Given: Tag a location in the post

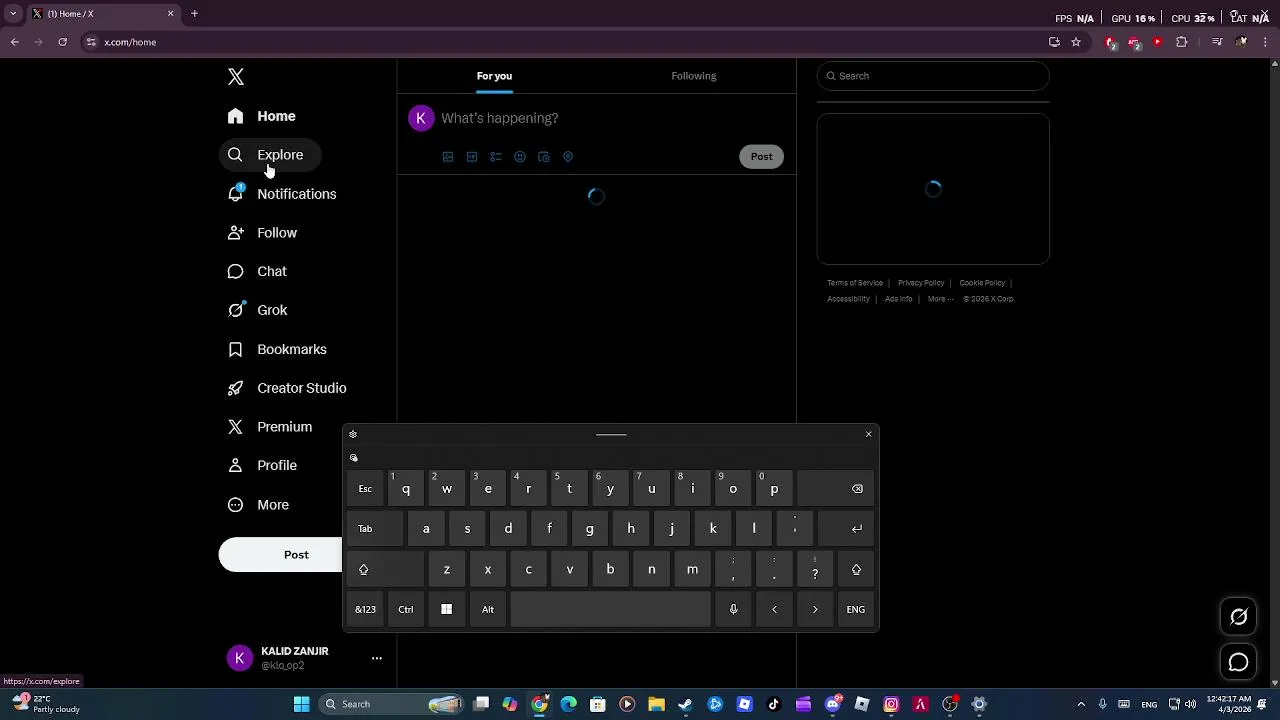Looking at the screenshot, I should [x=568, y=157].
